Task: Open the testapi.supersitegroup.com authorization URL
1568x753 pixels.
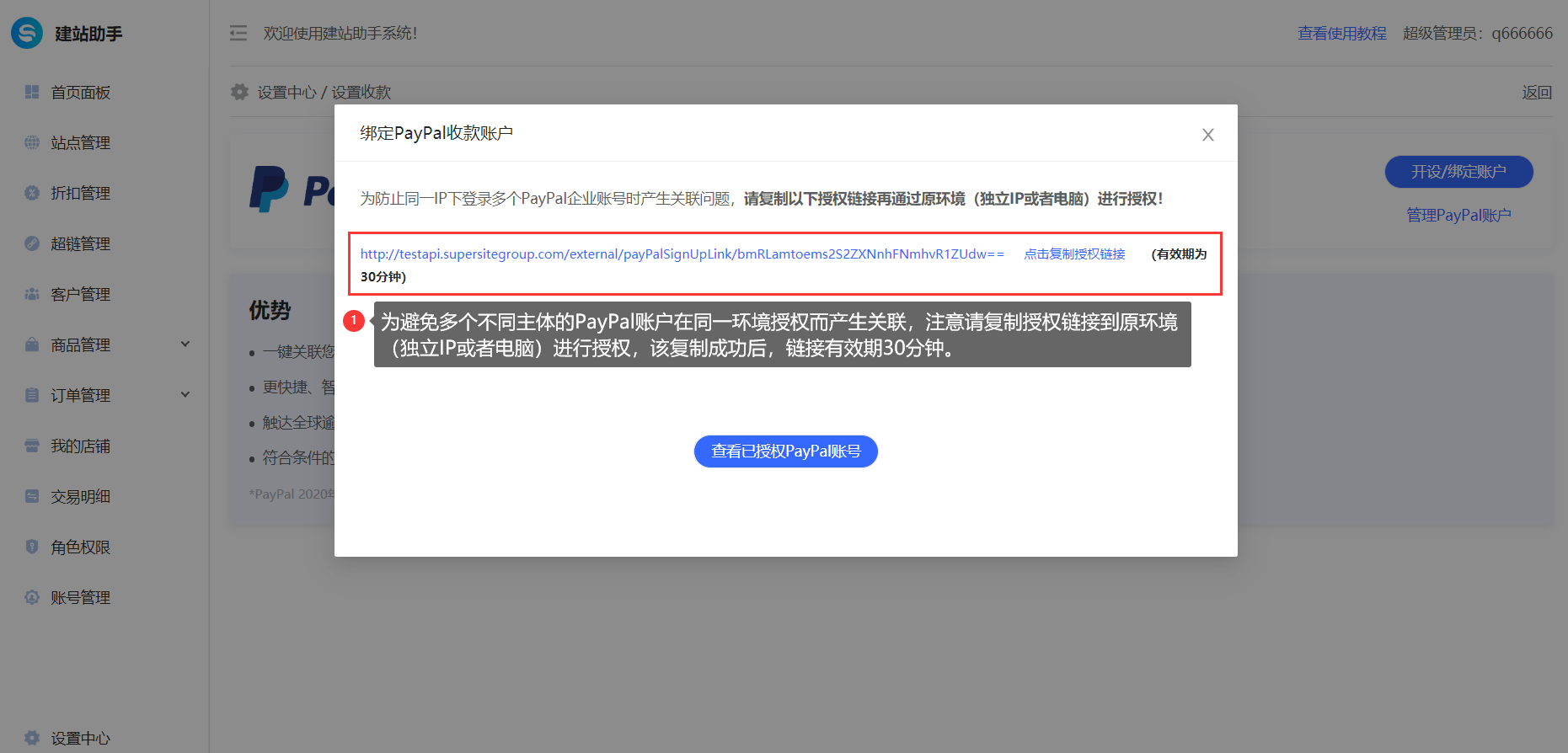Action: (x=682, y=254)
